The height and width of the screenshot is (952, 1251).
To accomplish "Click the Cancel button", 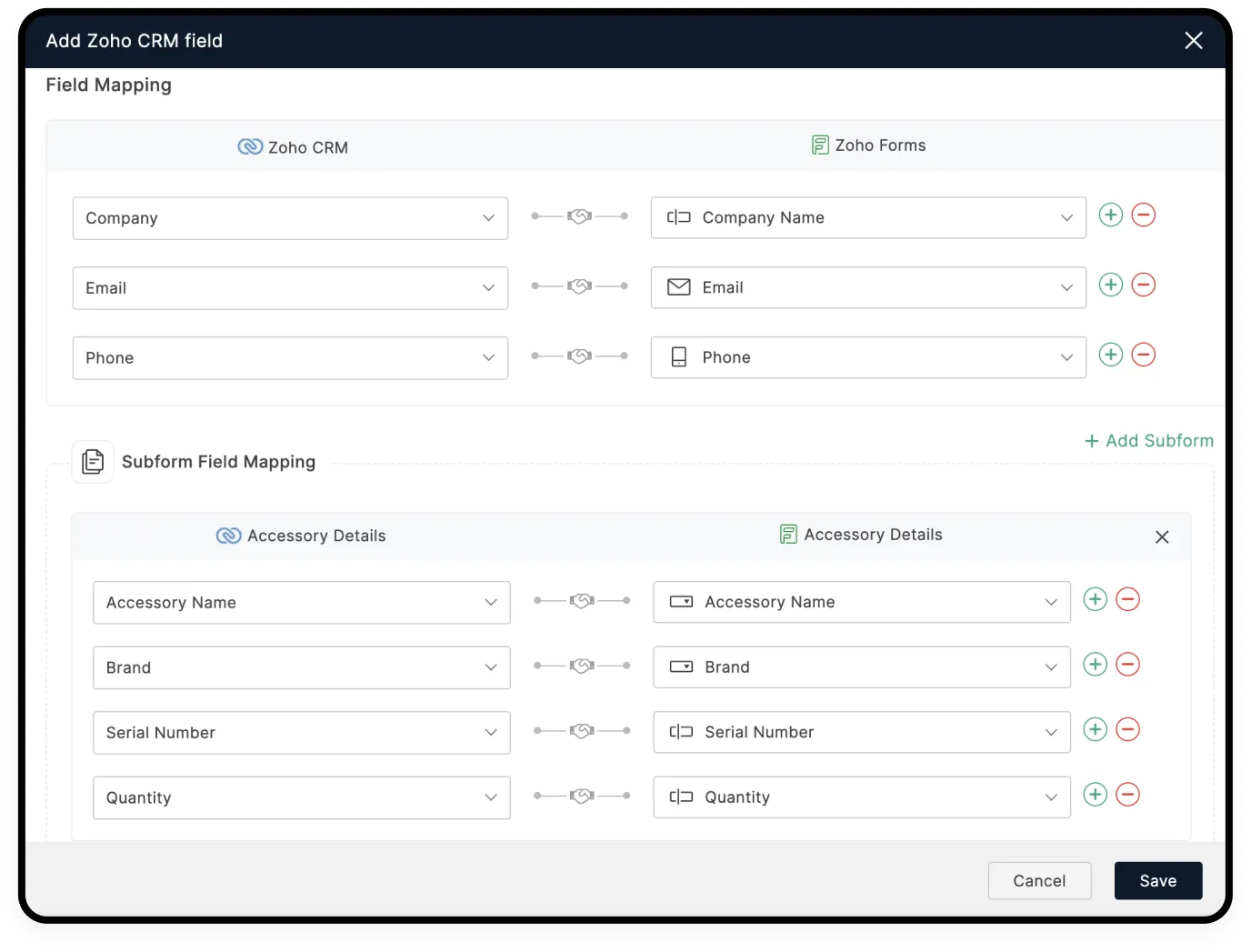I will pyautogui.click(x=1038, y=880).
